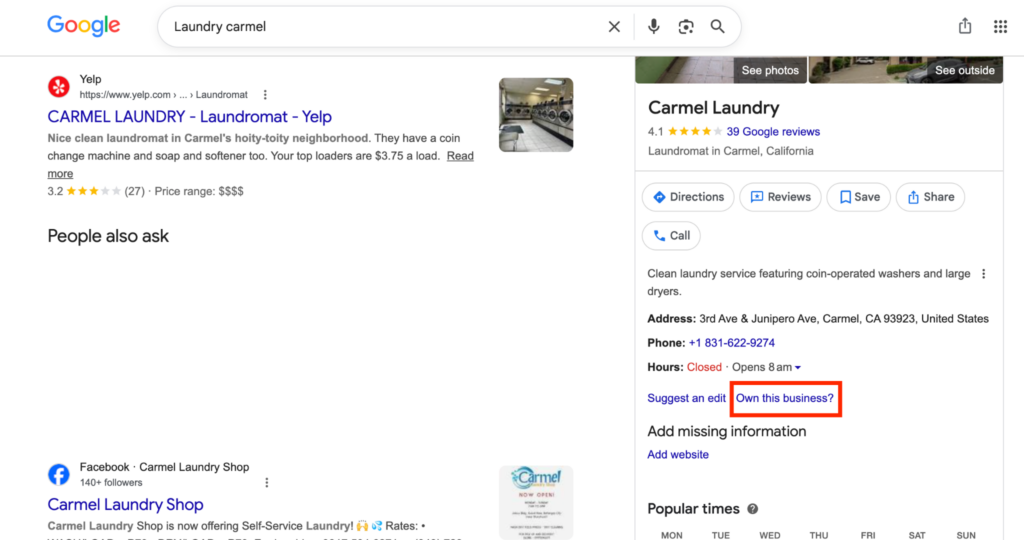Click the magnifying glass search button

(717, 27)
